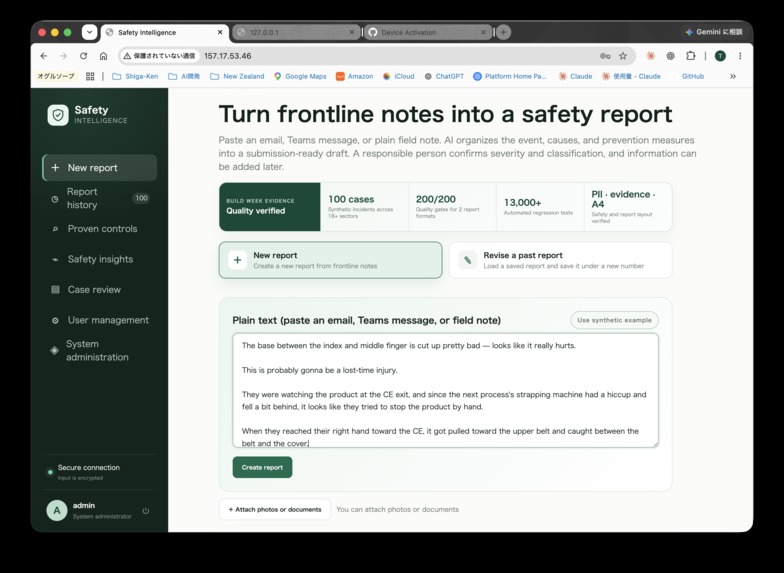The width and height of the screenshot is (784, 573).
Task: Click the pencil icon in Revise a past report card
Action: click(x=468, y=260)
